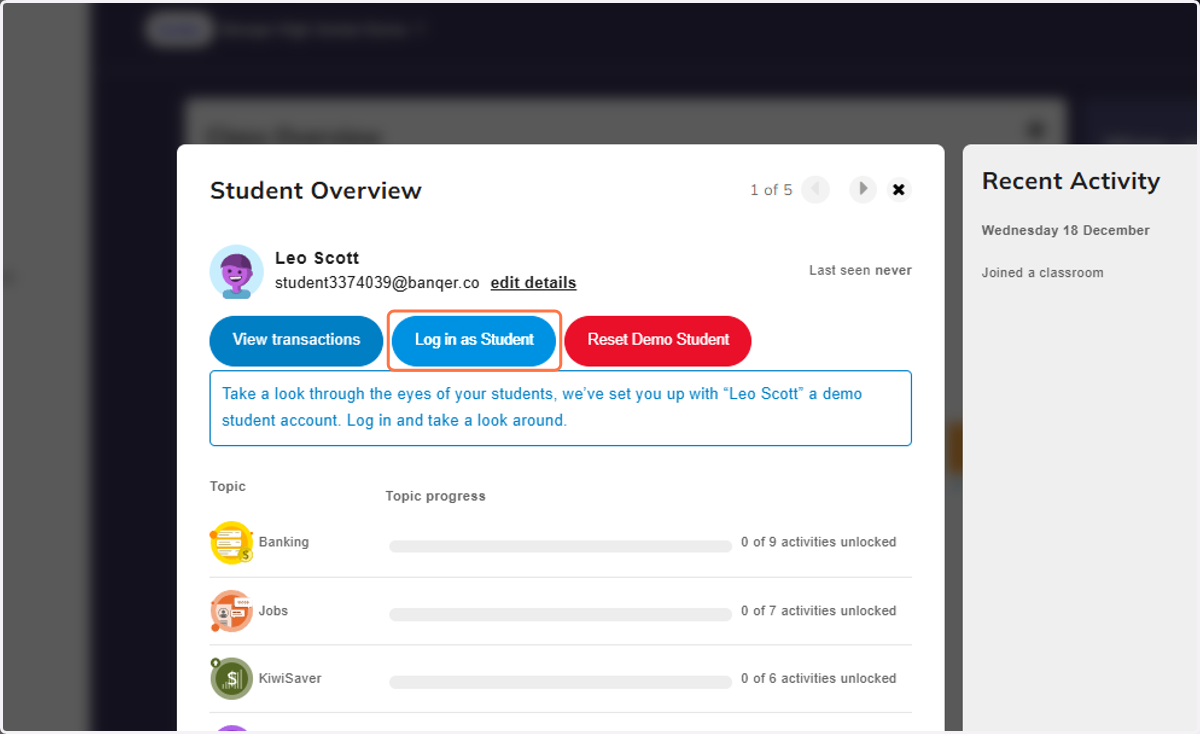Click the student email student3374039@banqer.co
The image size is (1200, 734).
[x=377, y=283]
